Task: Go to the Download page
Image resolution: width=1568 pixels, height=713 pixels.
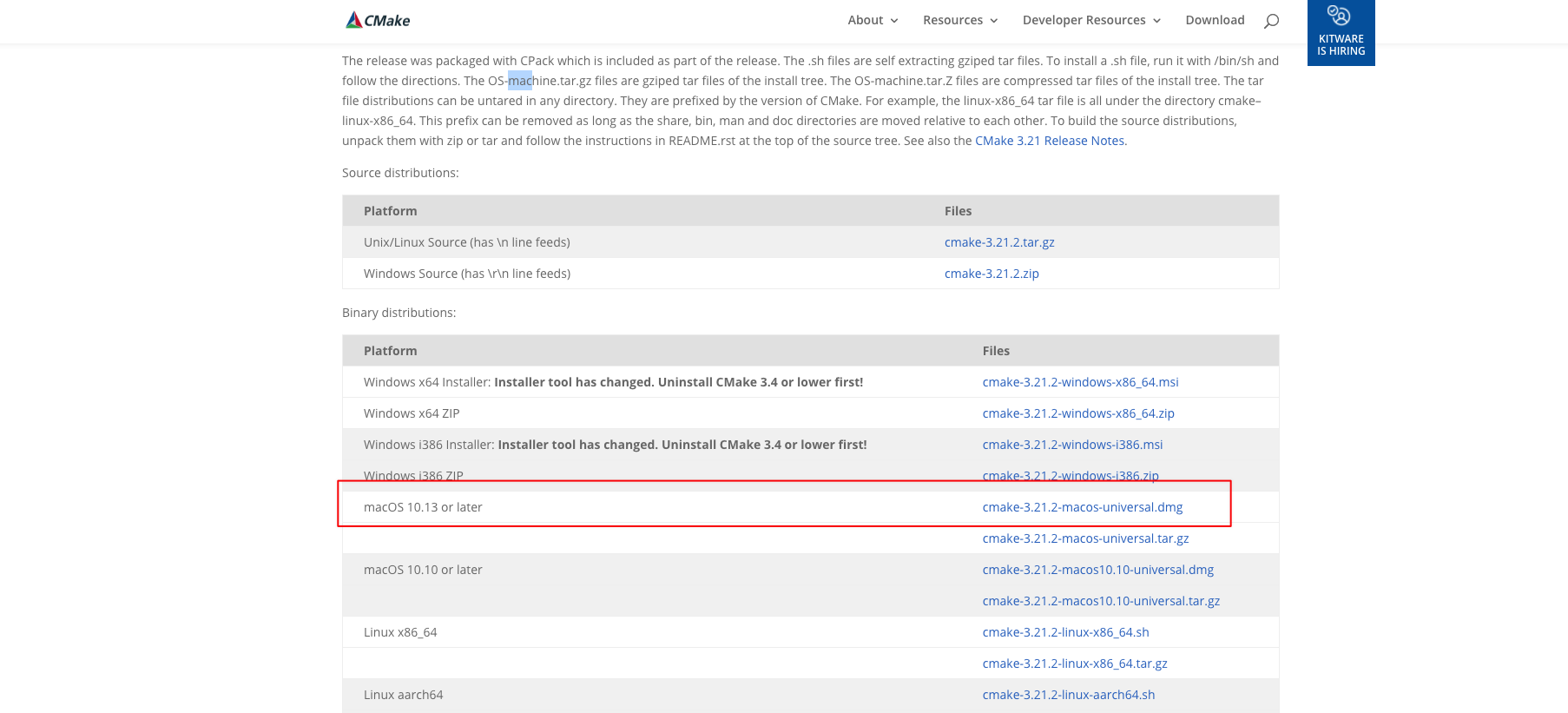Action: [1215, 20]
